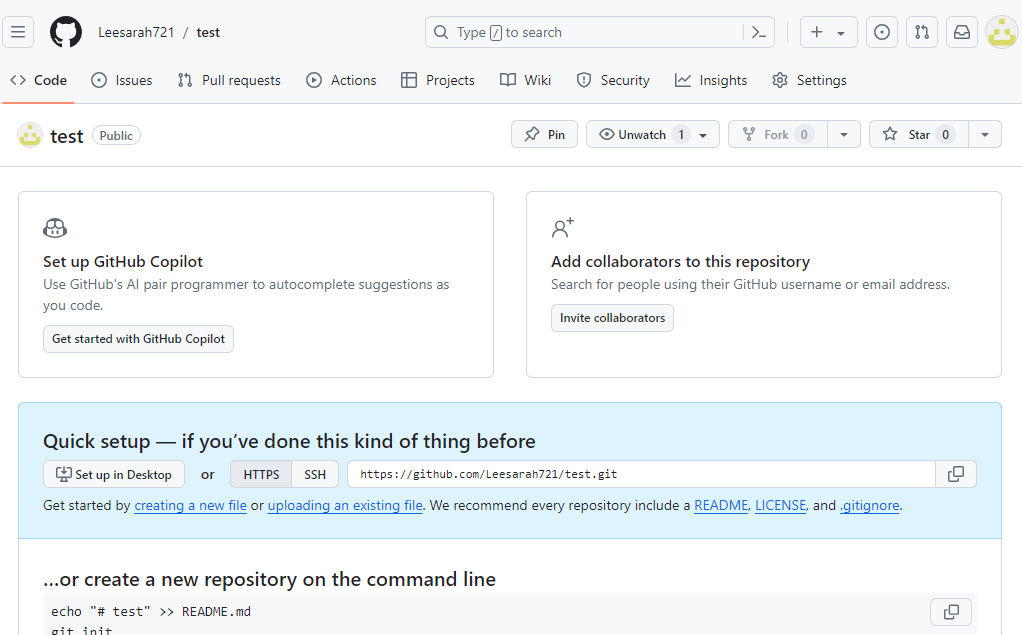Switch to the Security tab

[x=613, y=80]
